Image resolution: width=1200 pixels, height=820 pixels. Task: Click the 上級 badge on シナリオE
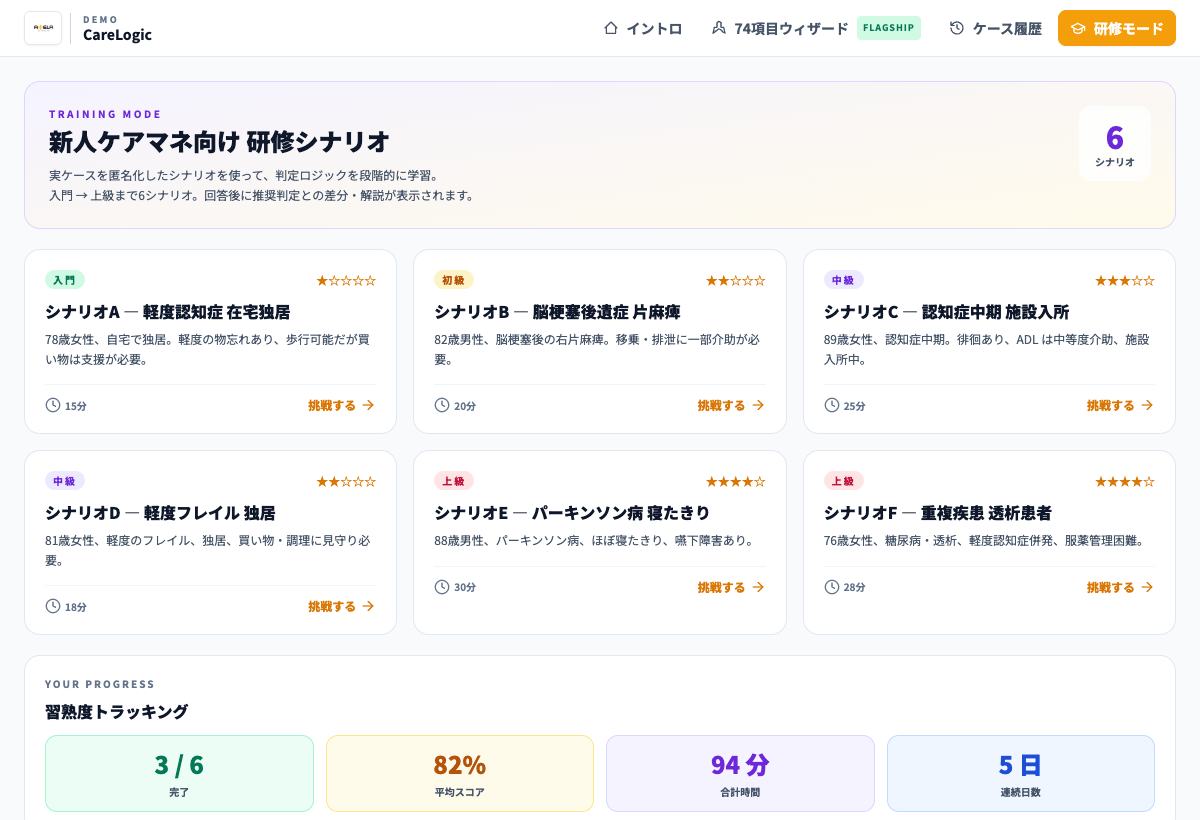(x=454, y=481)
